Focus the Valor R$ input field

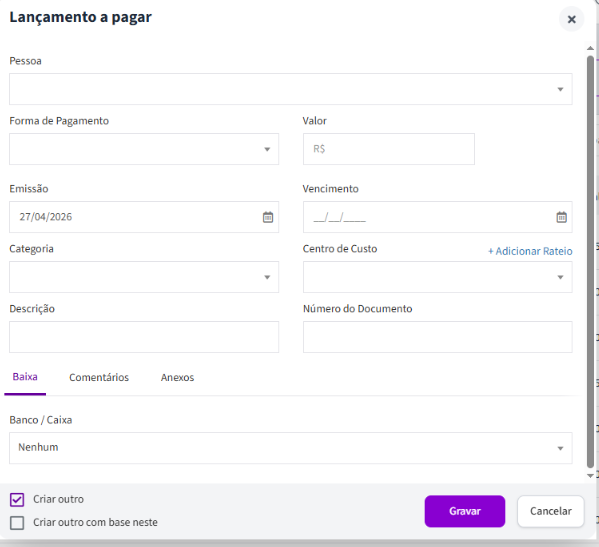point(389,149)
